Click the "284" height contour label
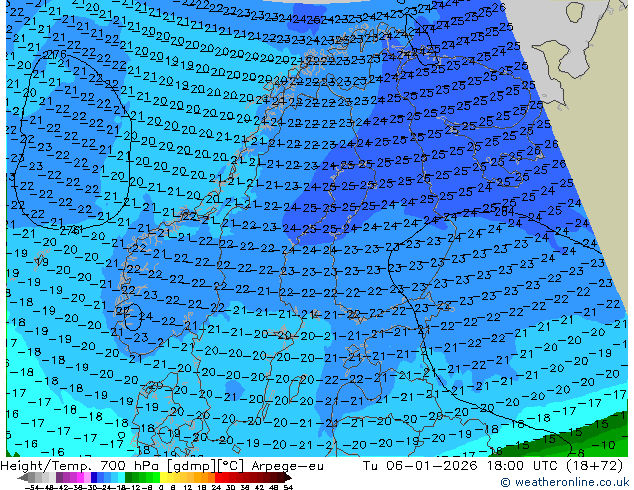Viewport: 634px width, 490px height. coord(504,211)
